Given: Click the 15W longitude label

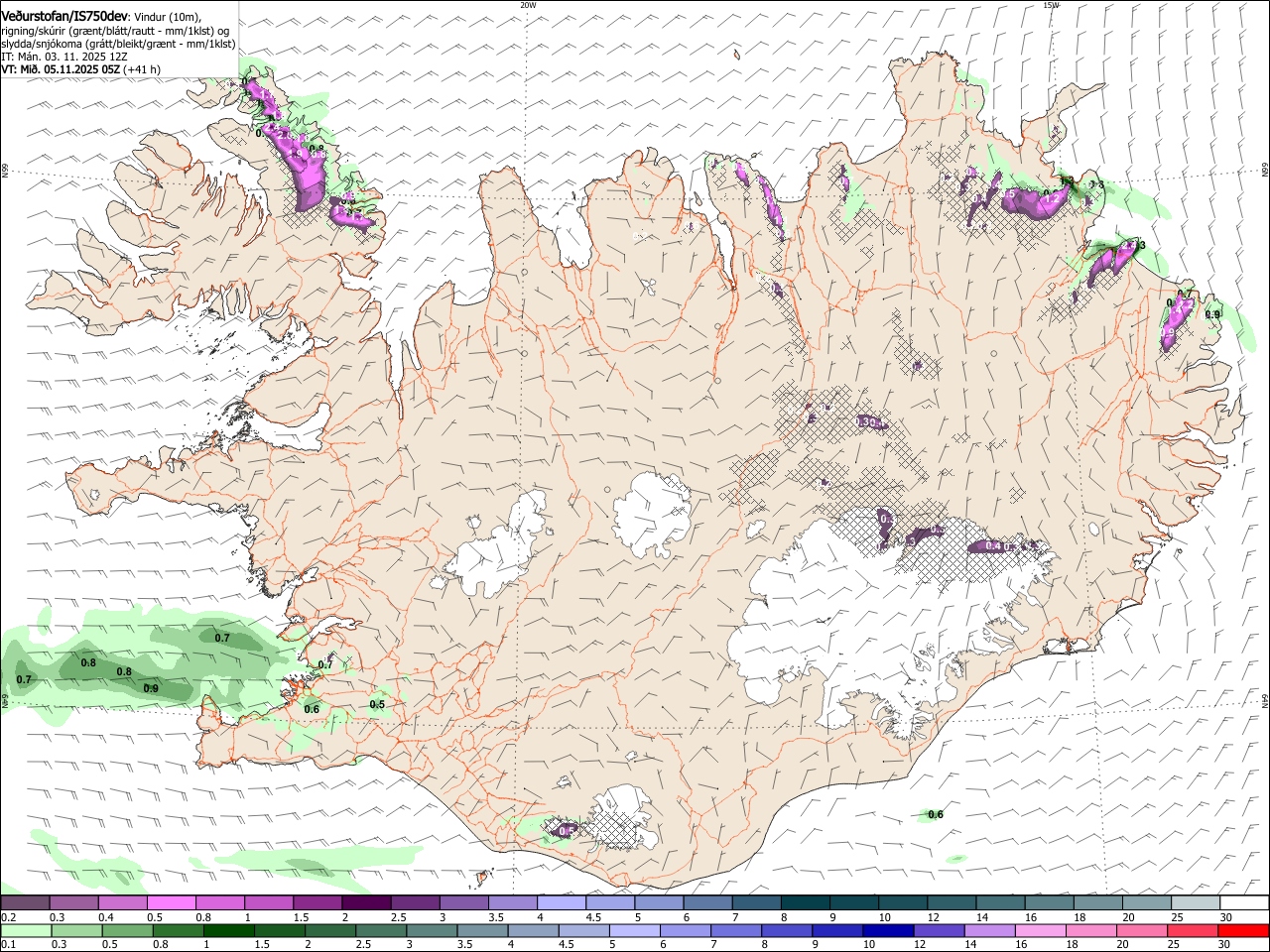Looking at the screenshot, I should 1051,5.
